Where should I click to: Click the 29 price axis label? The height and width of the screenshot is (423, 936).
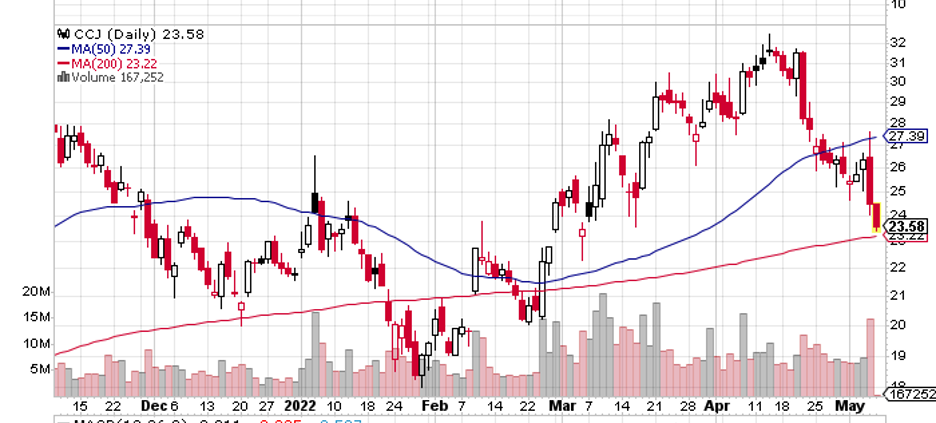pyautogui.click(x=898, y=102)
